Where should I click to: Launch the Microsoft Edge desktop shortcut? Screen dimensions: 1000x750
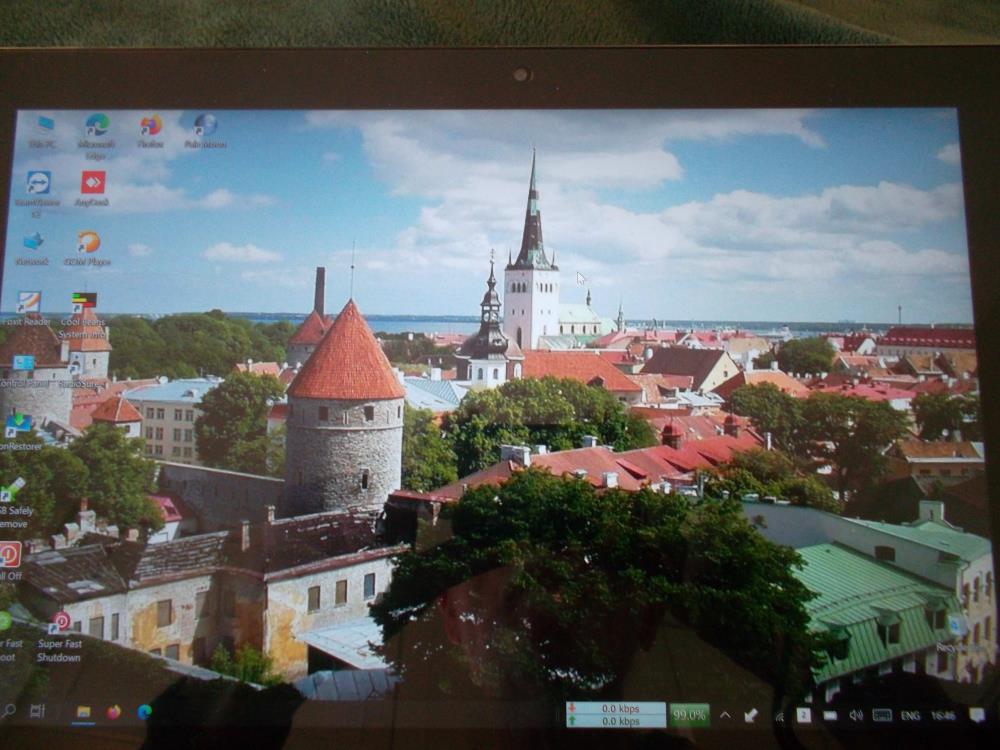(x=96, y=136)
